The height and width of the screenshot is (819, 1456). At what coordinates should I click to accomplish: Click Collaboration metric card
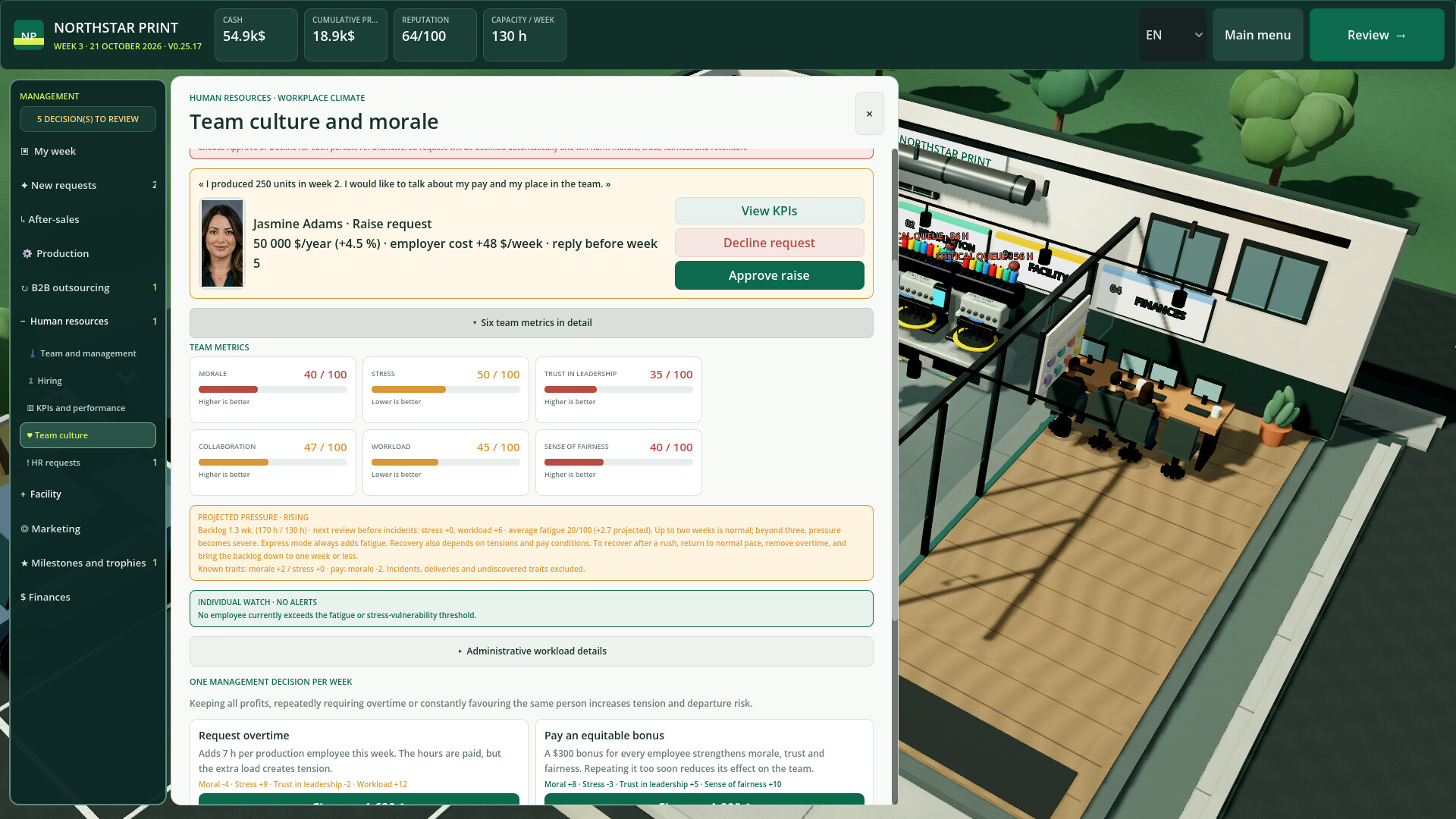273,463
